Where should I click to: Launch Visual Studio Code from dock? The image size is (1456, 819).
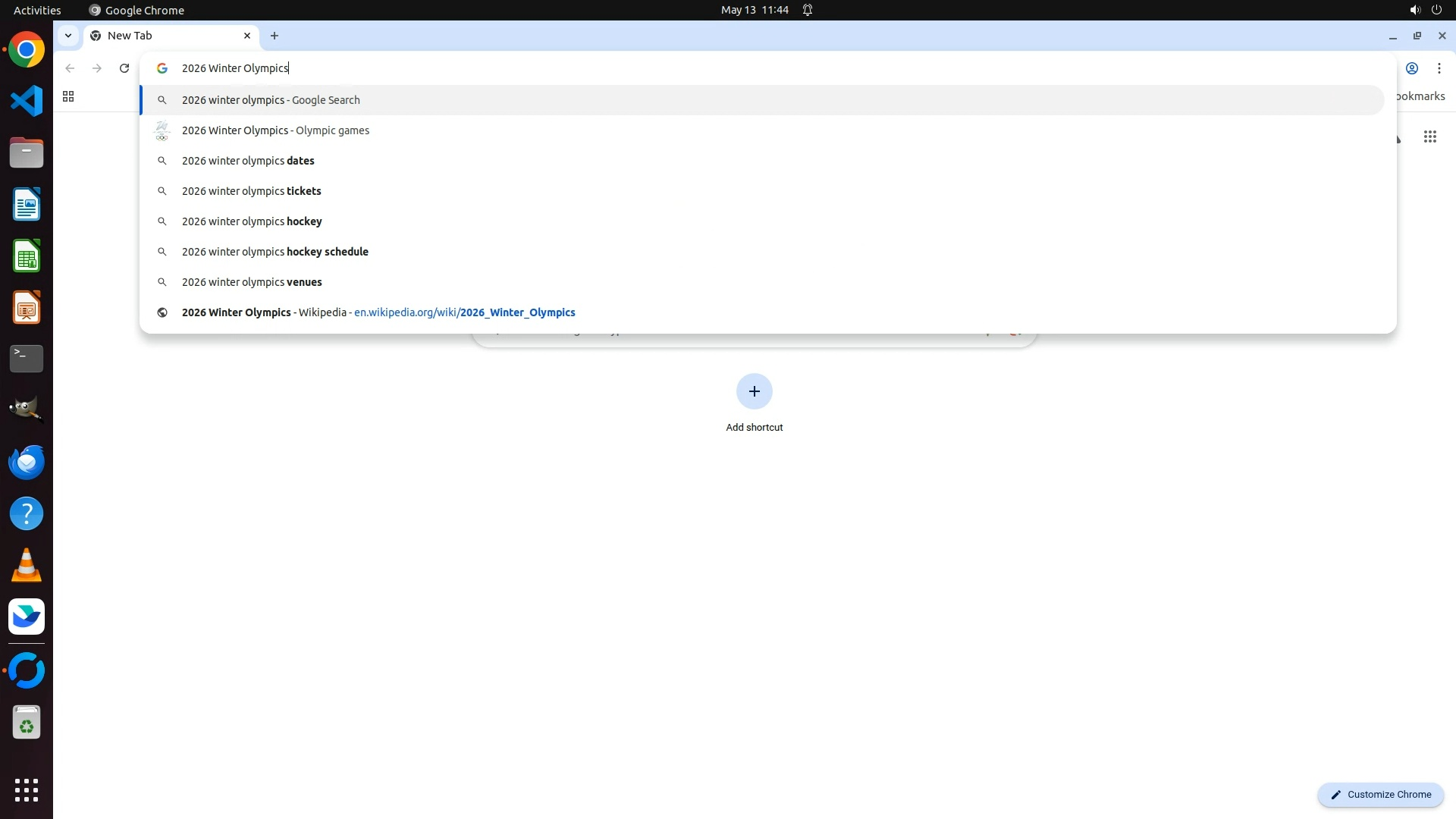pos(27,101)
